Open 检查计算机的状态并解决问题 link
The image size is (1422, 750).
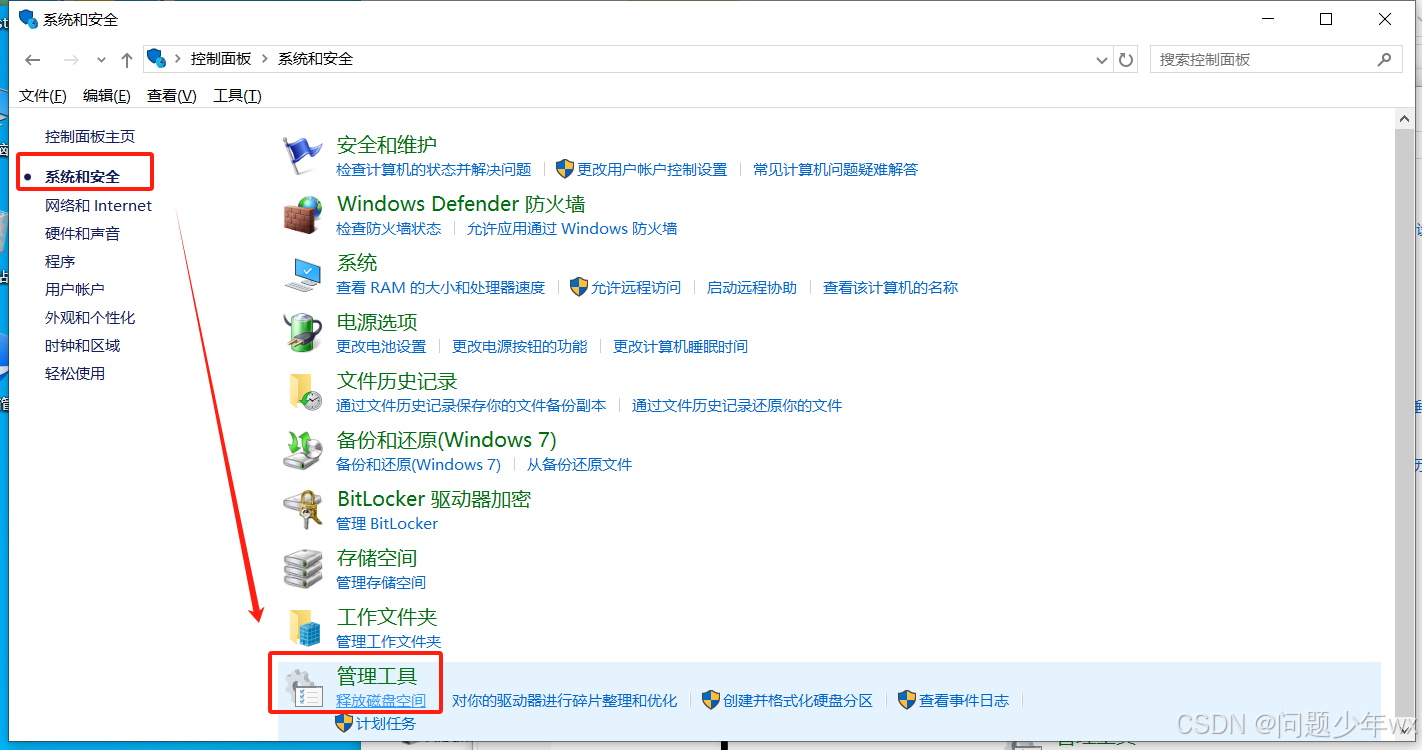pyautogui.click(x=434, y=170)
